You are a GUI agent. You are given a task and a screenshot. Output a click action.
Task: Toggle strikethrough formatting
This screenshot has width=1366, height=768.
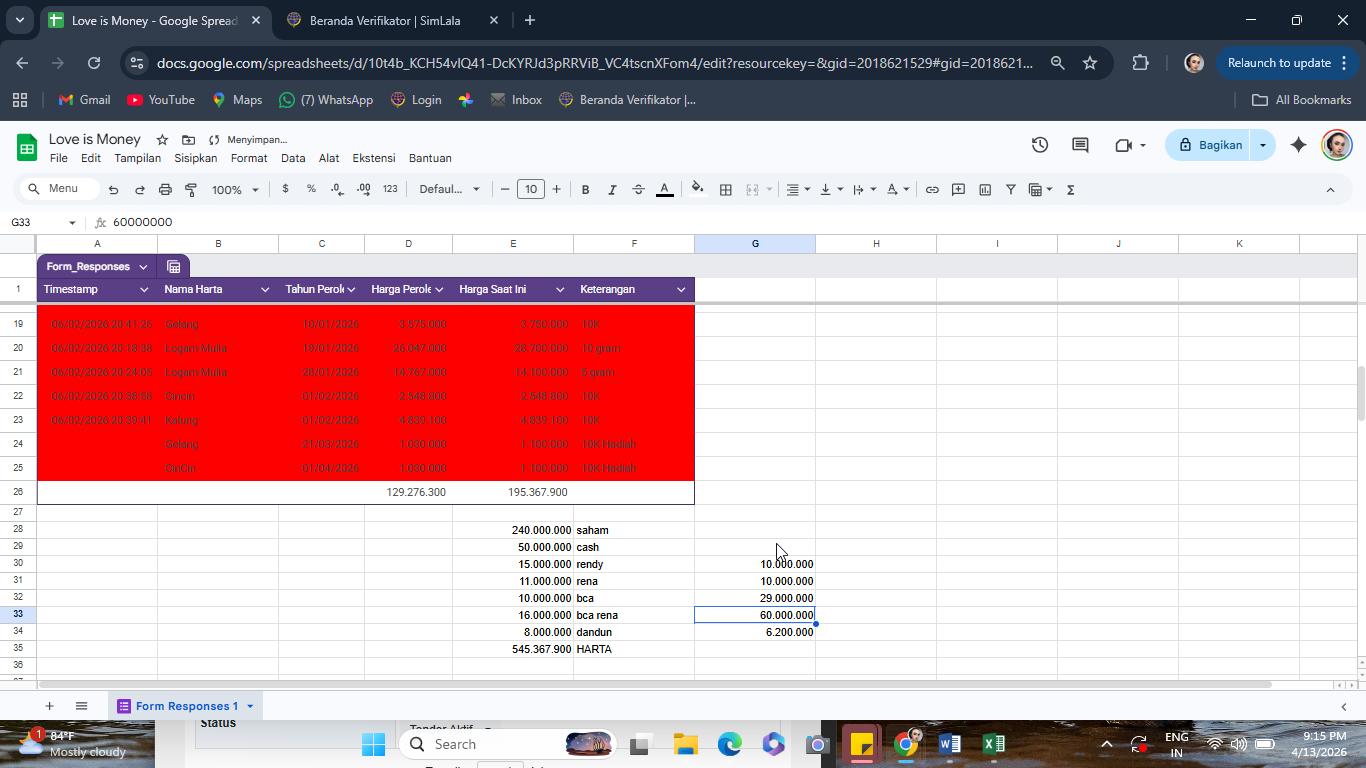(638, 189)
